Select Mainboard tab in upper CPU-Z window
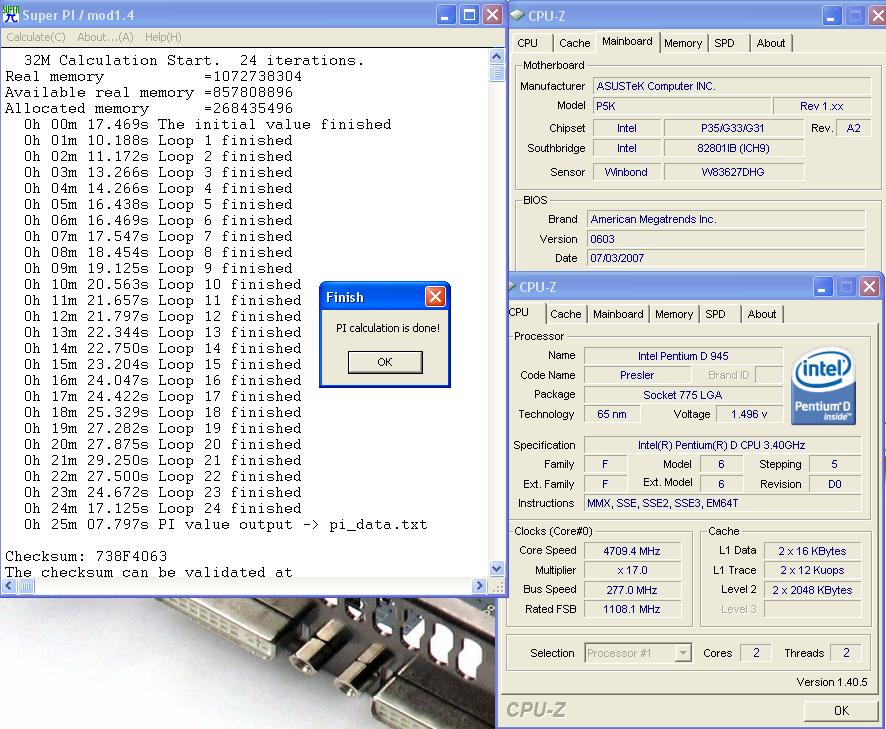886x729 pixels. 627,41
